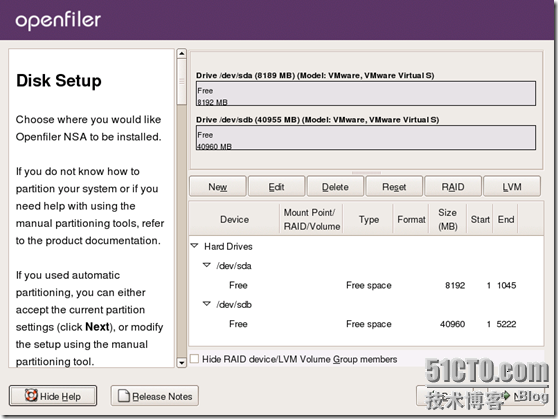Image resolution: width=558 pixels, height=419 pixels.
Task: Toggle Hide RAID device/LVM Volume Group members checkbox
Action: [x=194, y=358]
